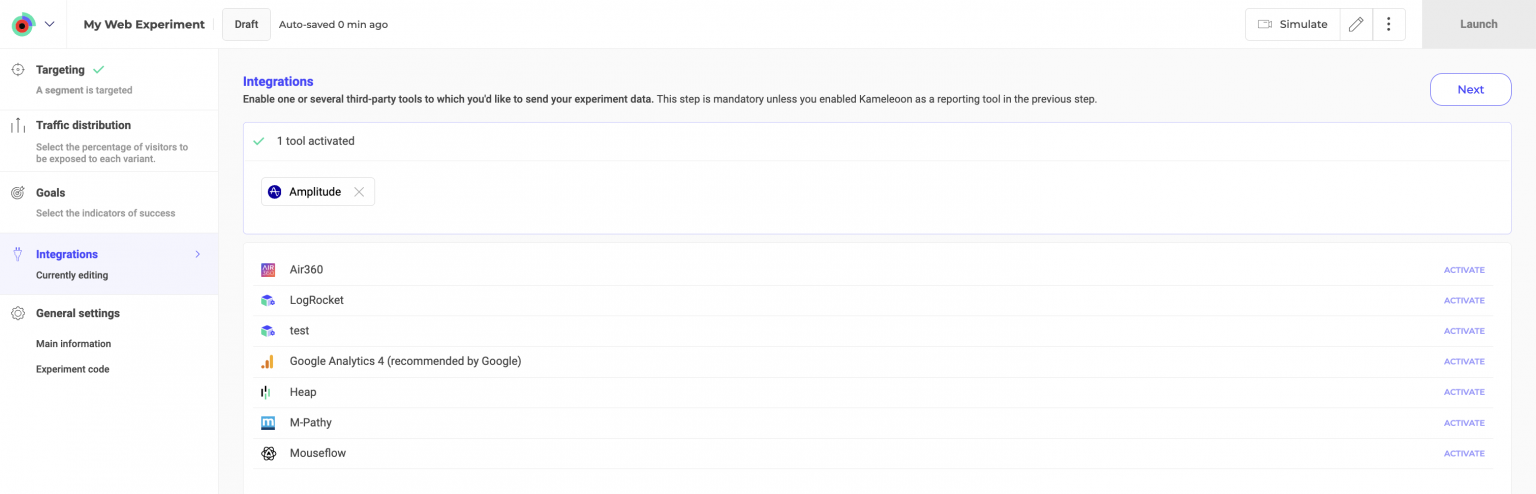Click the Simulate button
The width and height of the screenshot is (1536, 494).
[1292, 24]
